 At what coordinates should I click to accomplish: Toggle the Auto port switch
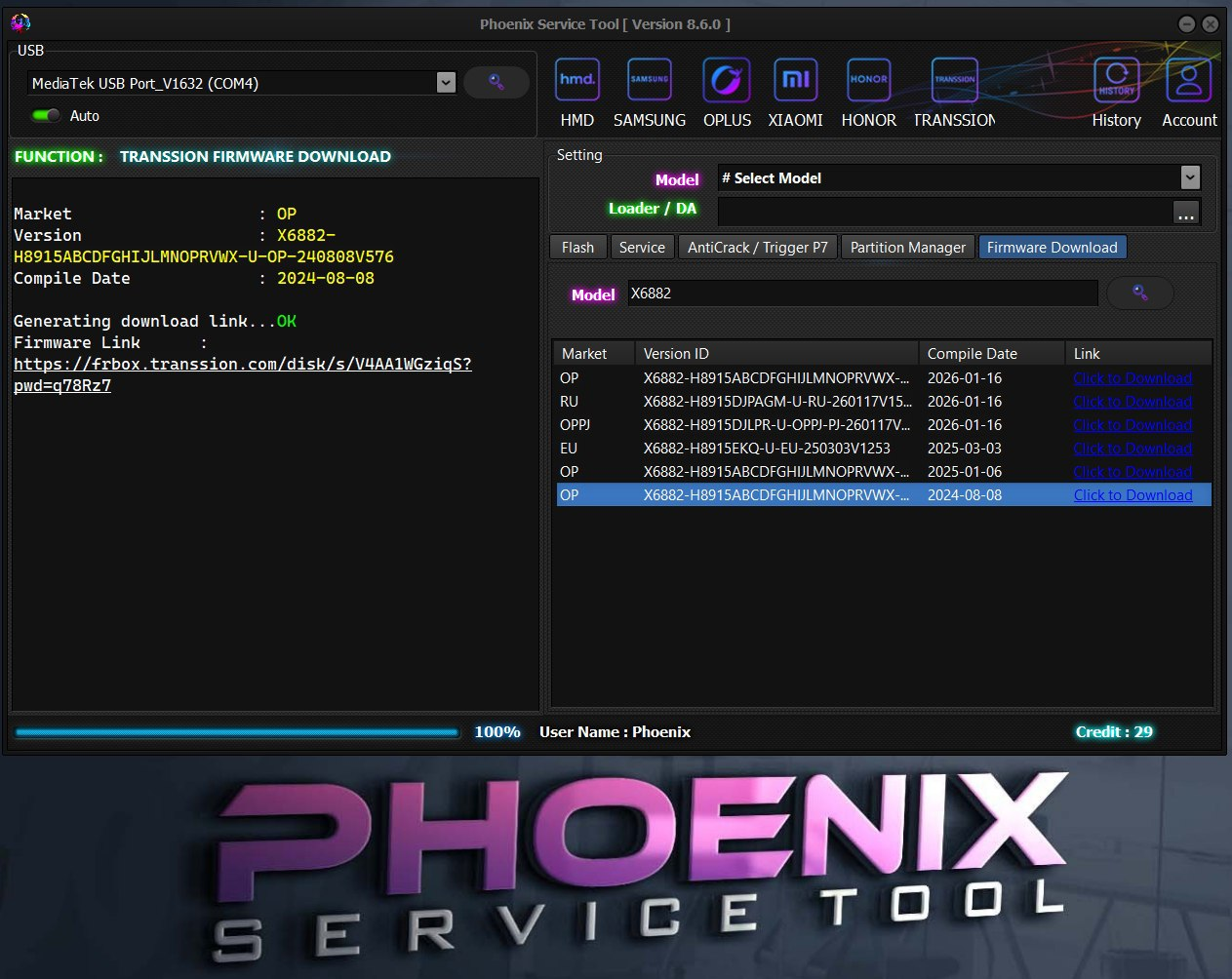pyautogui.click(x=46, y=116)
